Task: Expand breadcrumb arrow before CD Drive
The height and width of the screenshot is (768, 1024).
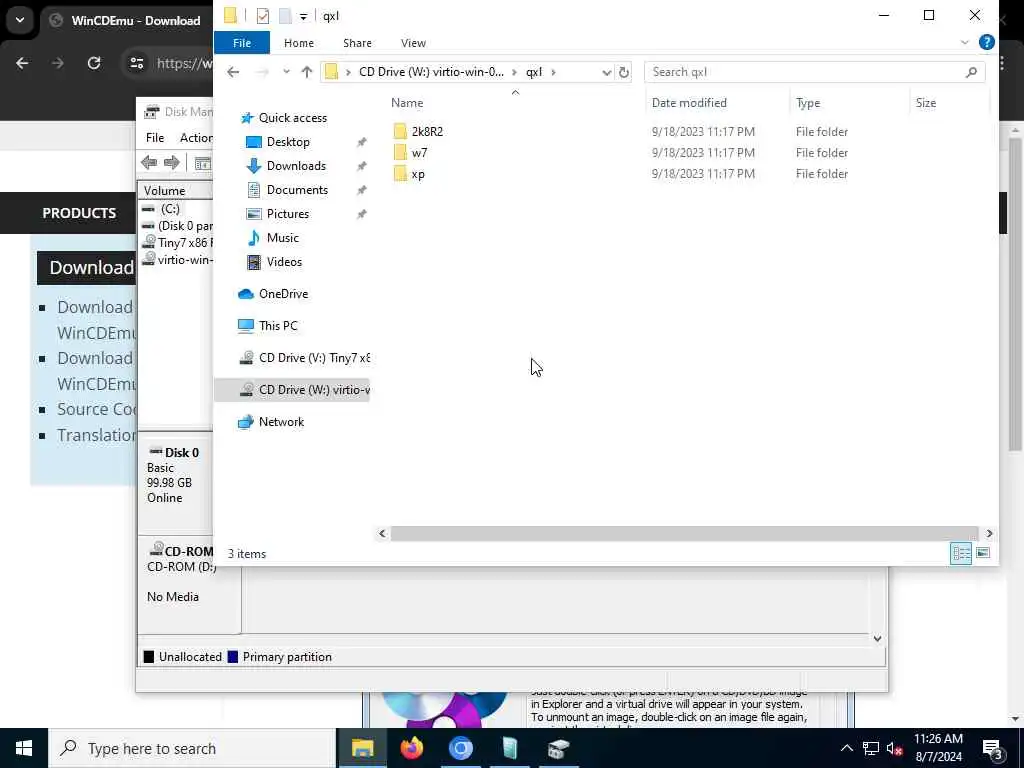Action: point(348,72)
